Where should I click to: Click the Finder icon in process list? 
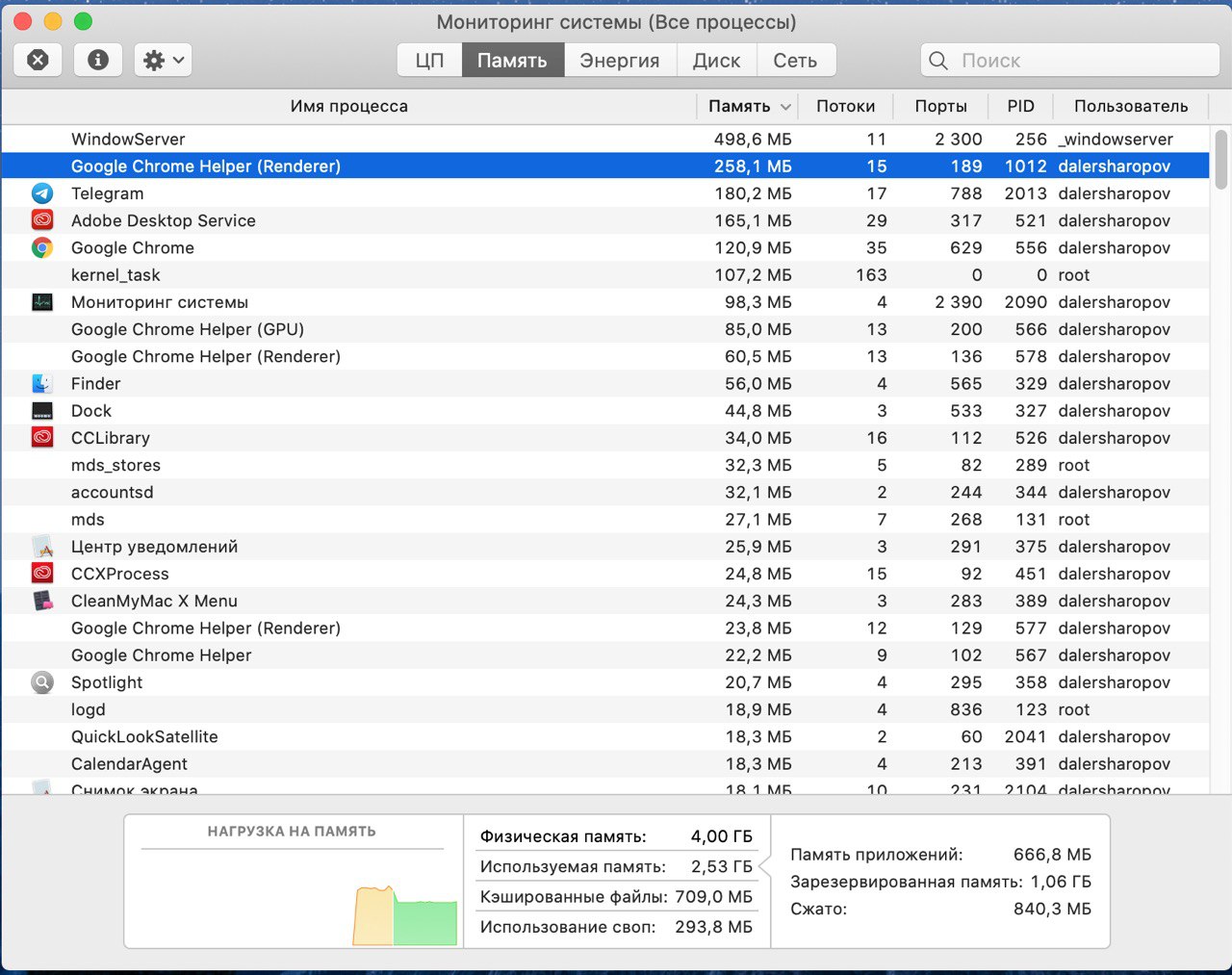tap(42, 383)
